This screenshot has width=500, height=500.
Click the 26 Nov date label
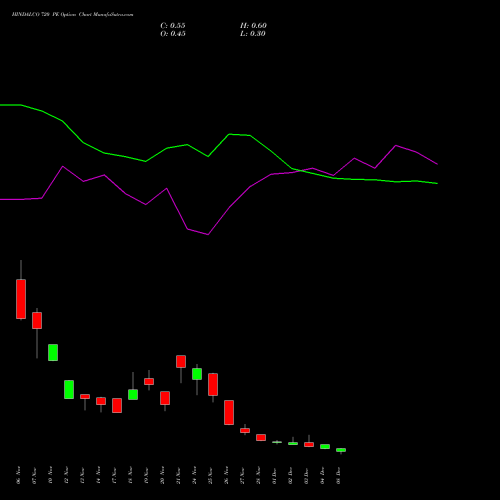226,475
